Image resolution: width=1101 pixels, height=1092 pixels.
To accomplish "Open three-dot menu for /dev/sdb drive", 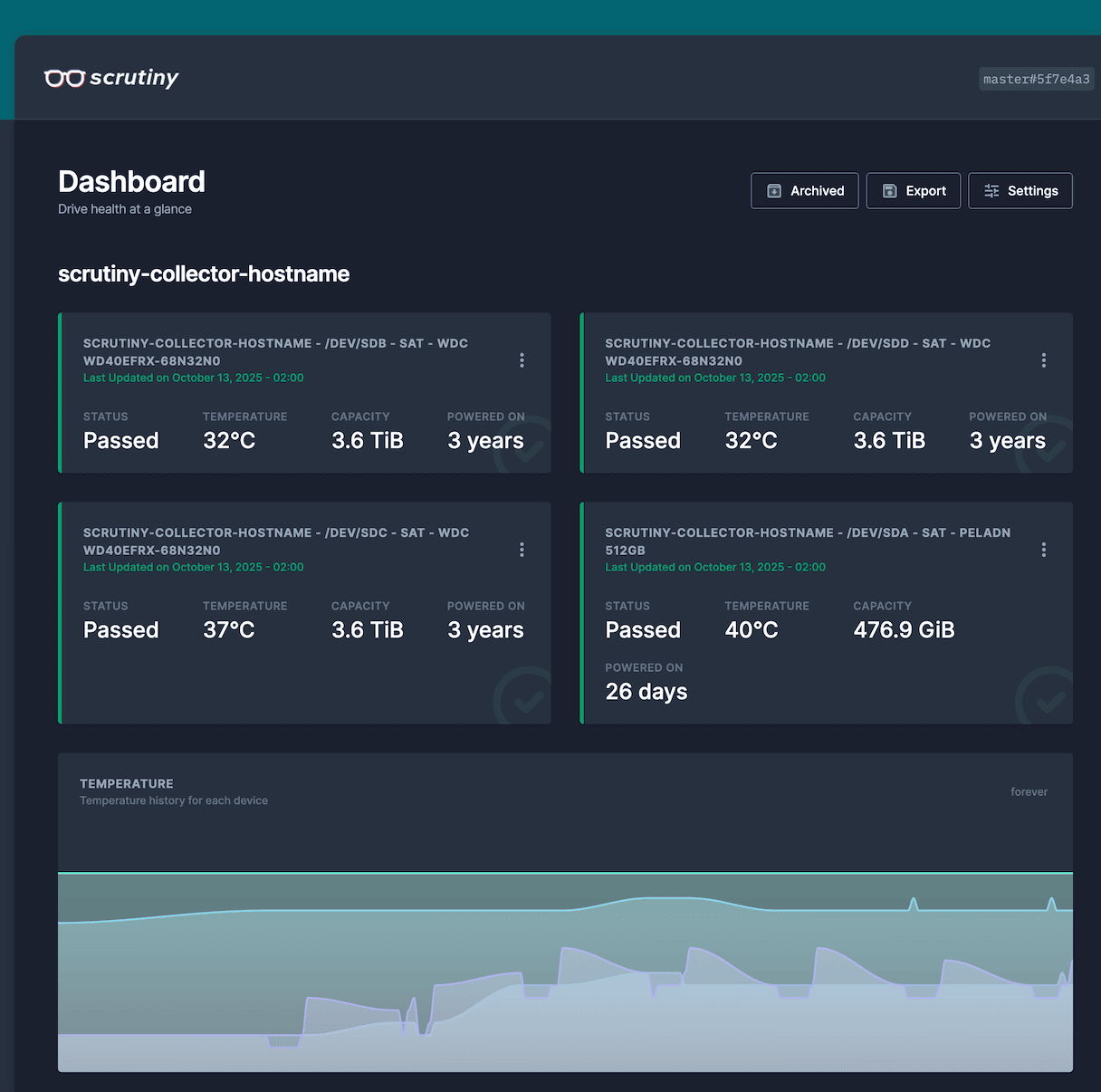I will coord(522,360).
